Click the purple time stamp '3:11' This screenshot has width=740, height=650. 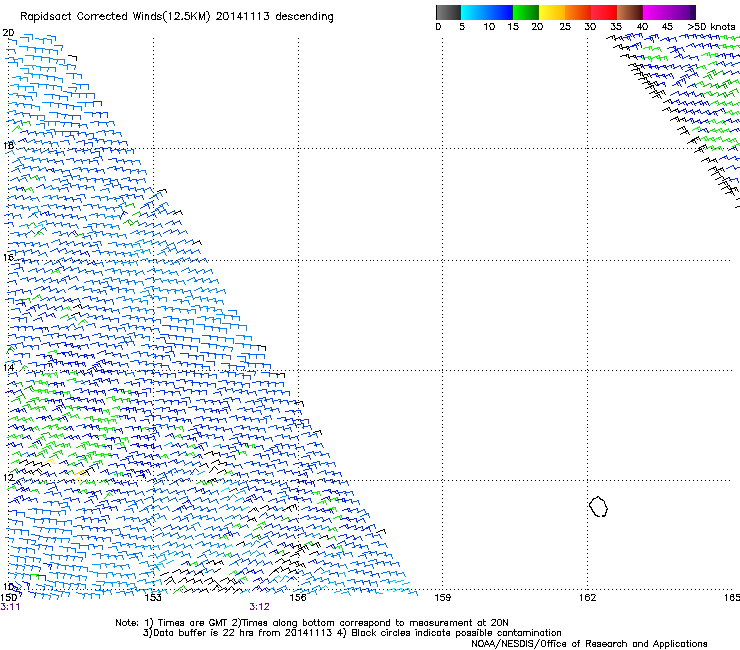[10, 607]
